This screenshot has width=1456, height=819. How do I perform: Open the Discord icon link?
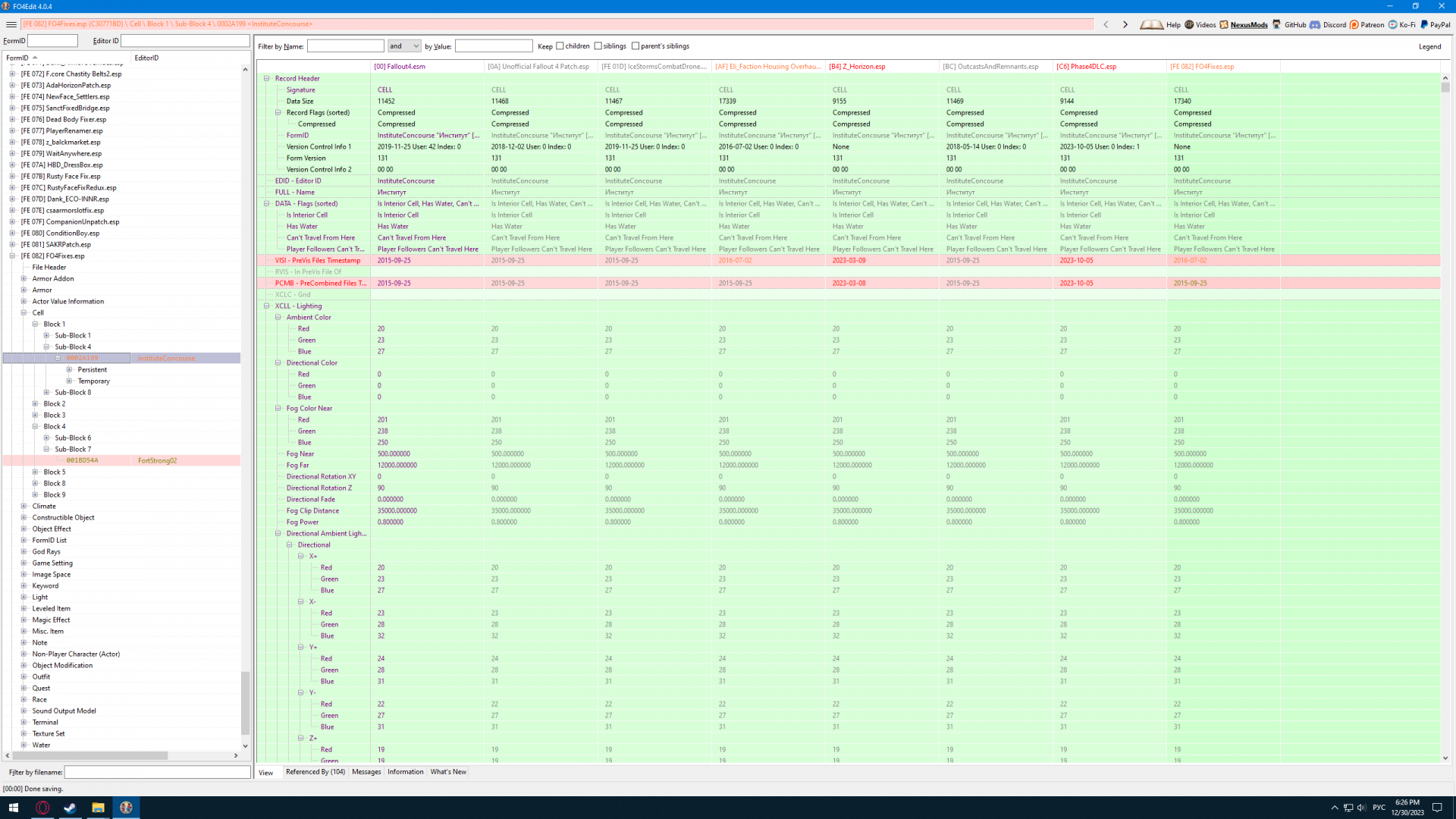coord(1315,24)
